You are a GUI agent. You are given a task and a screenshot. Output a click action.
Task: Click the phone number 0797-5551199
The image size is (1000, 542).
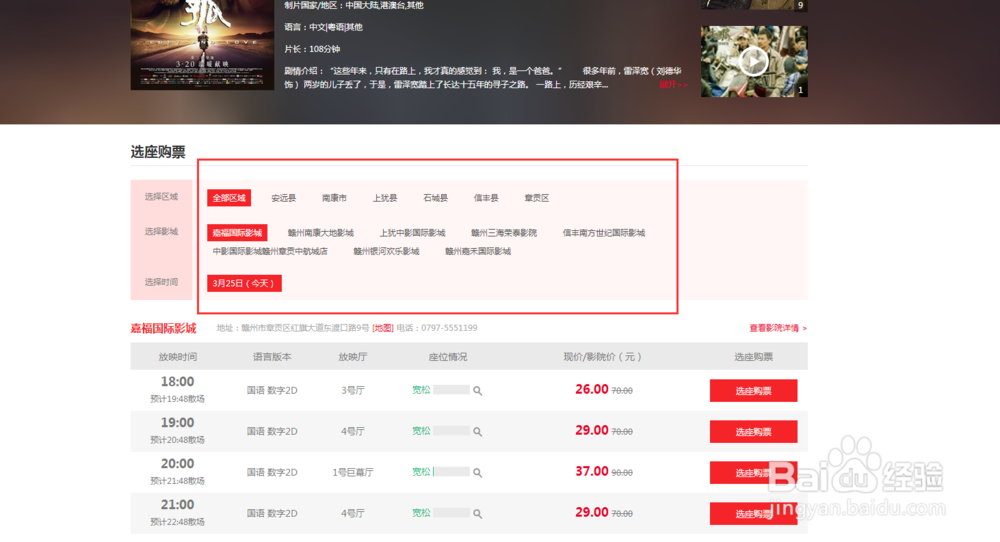449,328
